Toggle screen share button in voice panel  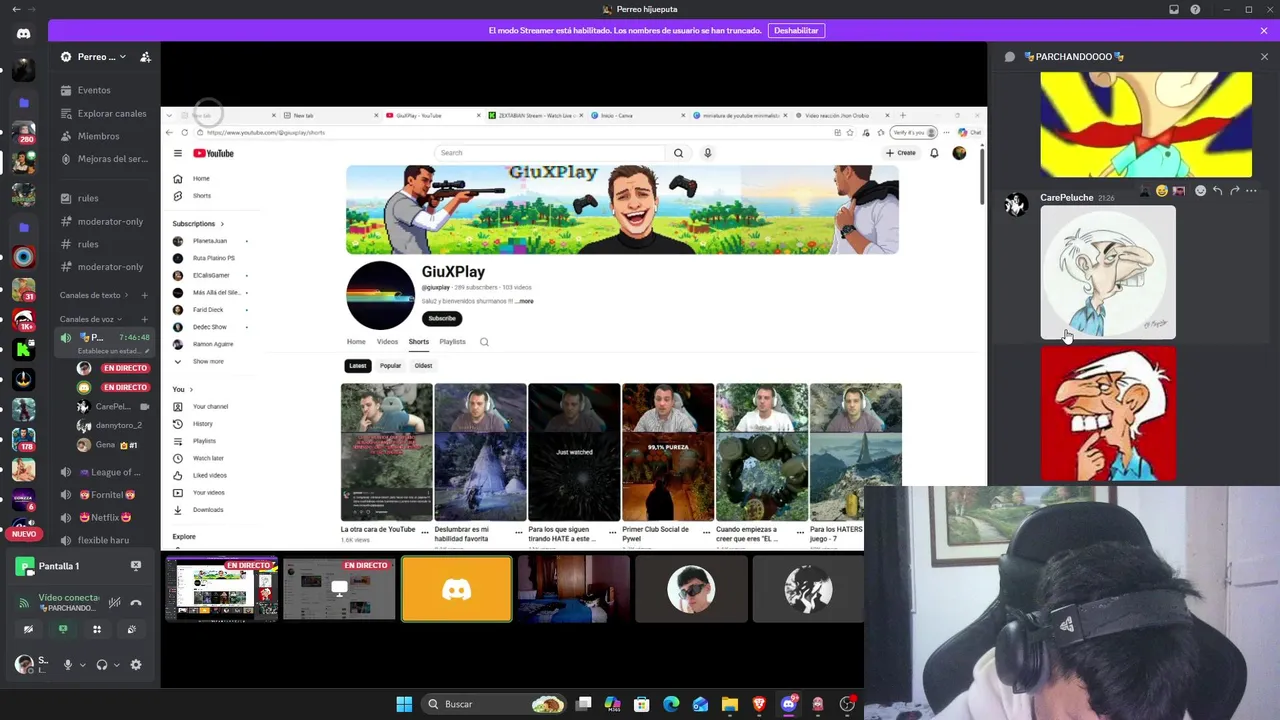63,629
